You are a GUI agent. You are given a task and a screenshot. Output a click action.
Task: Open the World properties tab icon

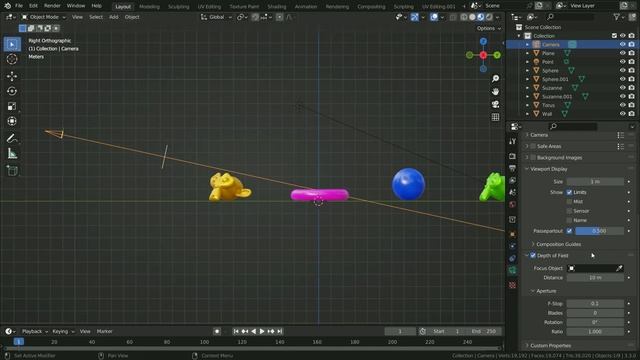point(513,204)
